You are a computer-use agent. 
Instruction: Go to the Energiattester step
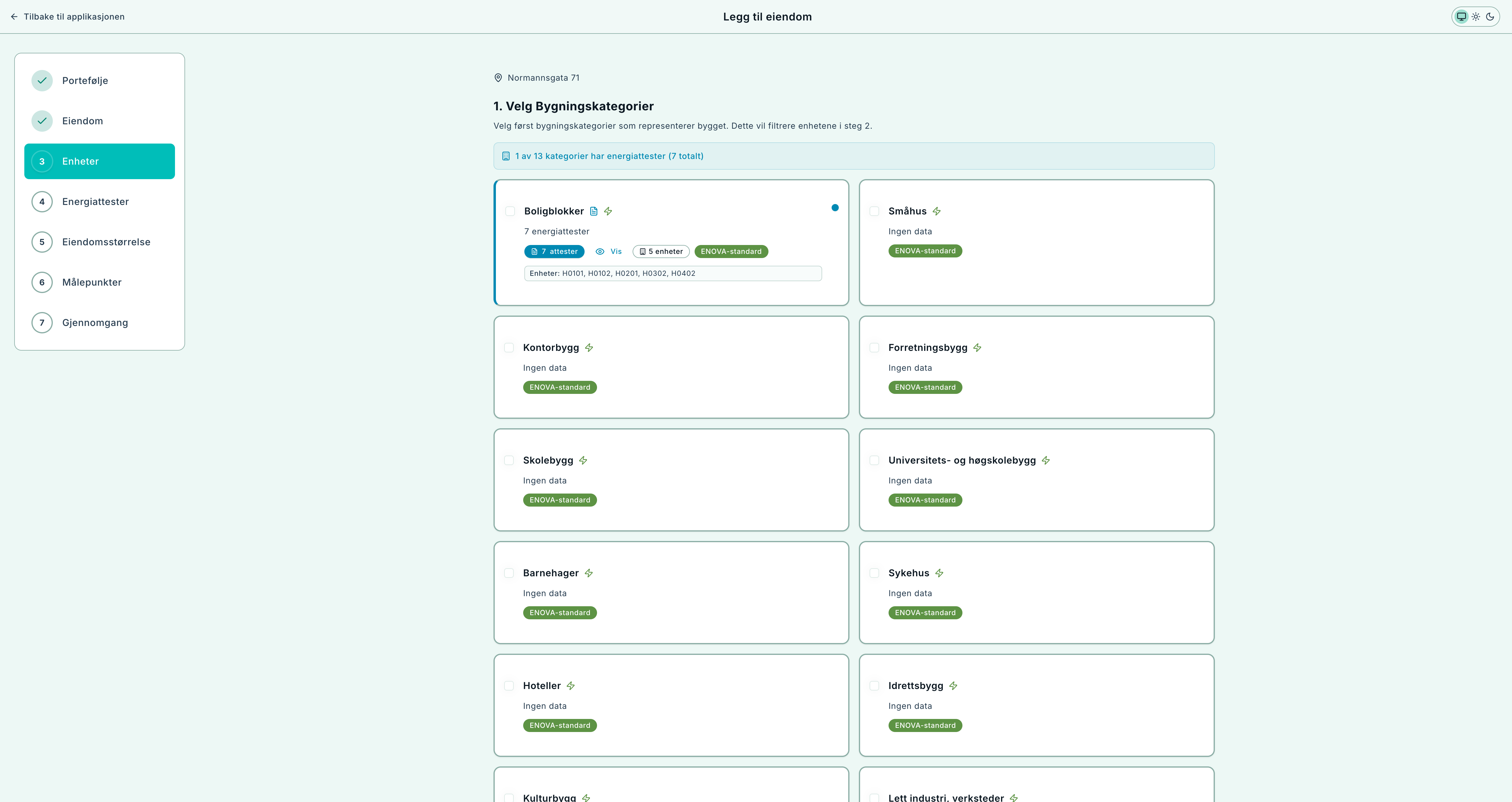tap(95, 201)
